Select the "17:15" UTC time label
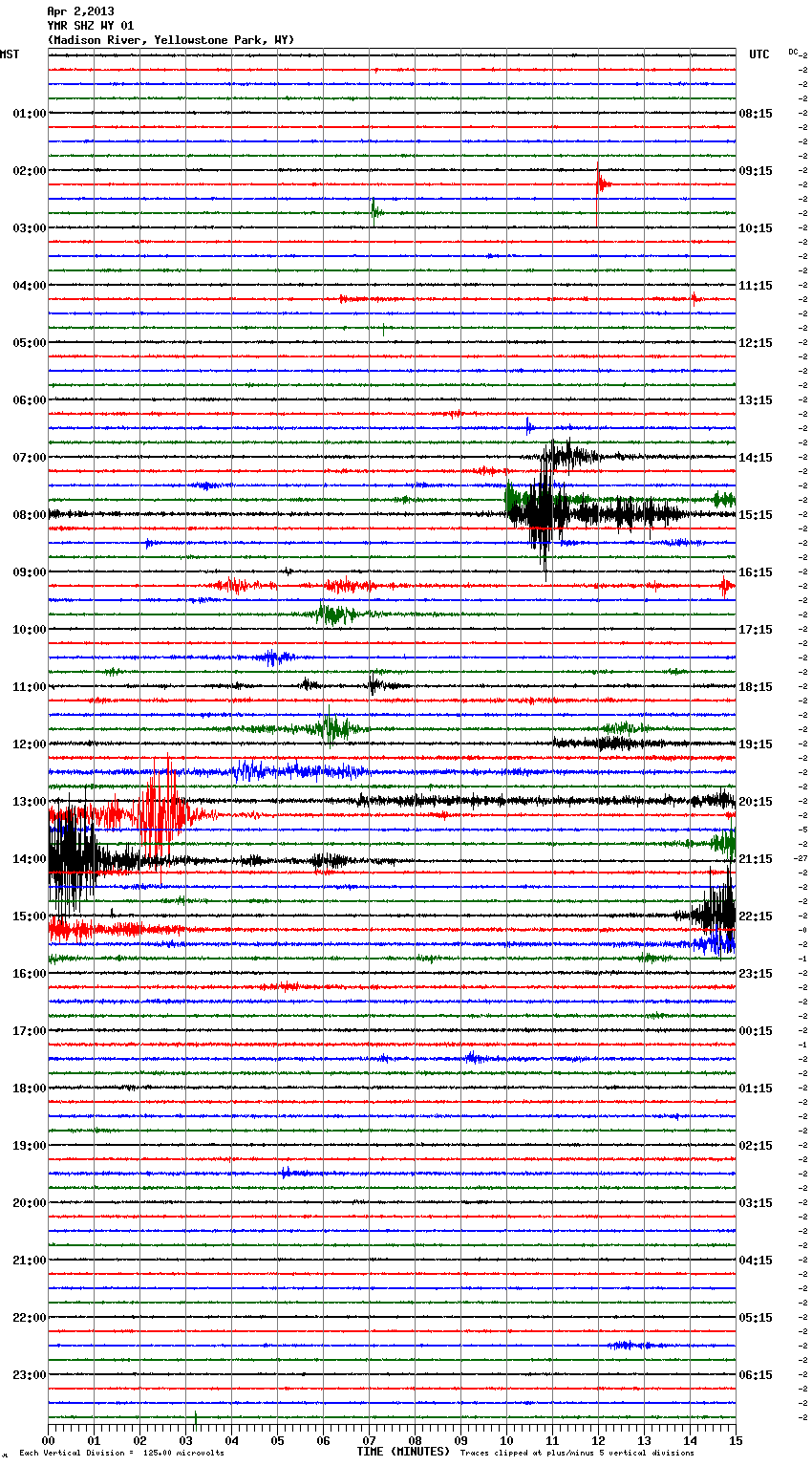 tap(756, 630)
